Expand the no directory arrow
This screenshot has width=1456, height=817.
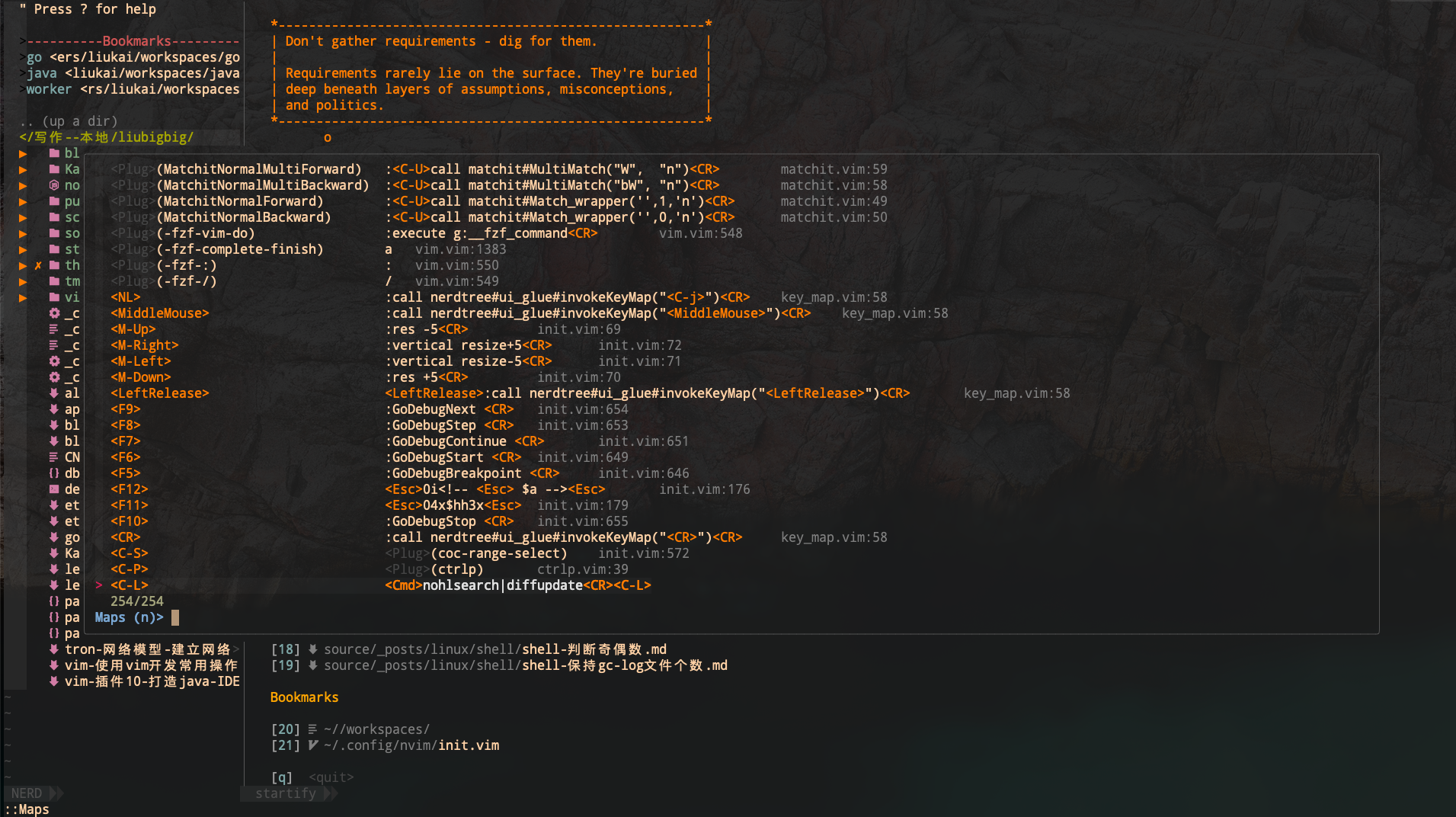(x=23, y=185)
